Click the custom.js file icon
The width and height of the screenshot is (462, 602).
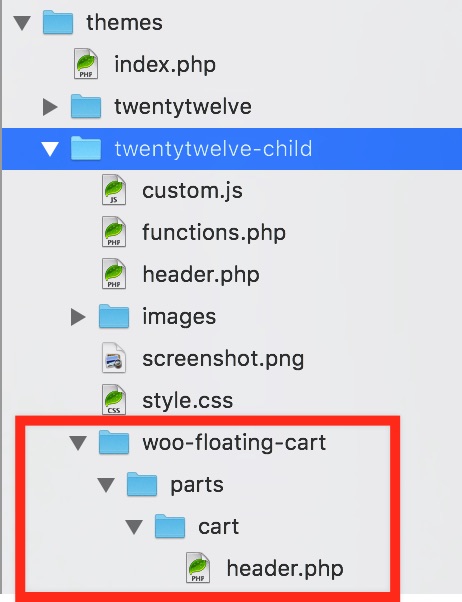[x=114, y=190]
